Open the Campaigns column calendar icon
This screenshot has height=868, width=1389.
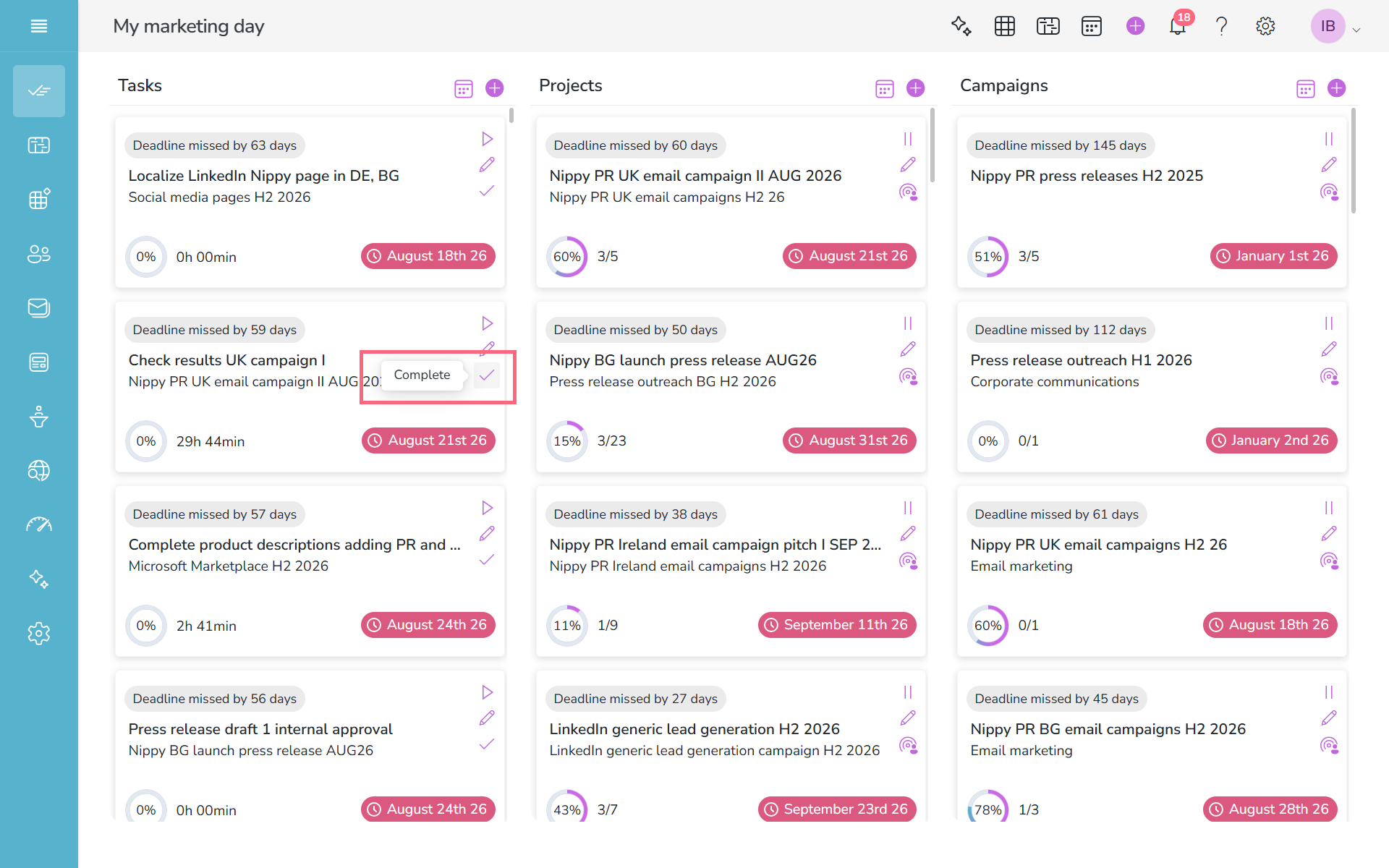point(1306,88)
